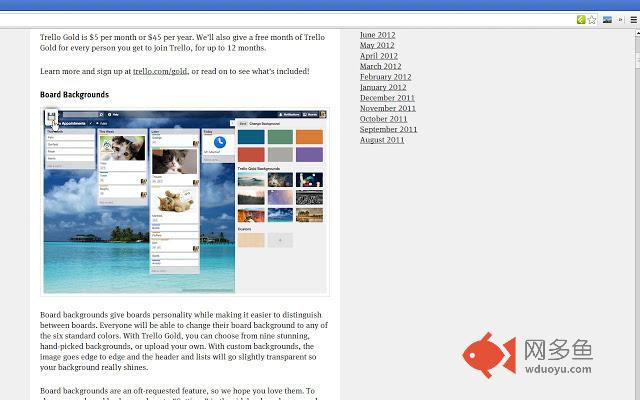640x400 pixels.
Task: Select the tan custom background swatch
Action: click(x=251, y=240)
